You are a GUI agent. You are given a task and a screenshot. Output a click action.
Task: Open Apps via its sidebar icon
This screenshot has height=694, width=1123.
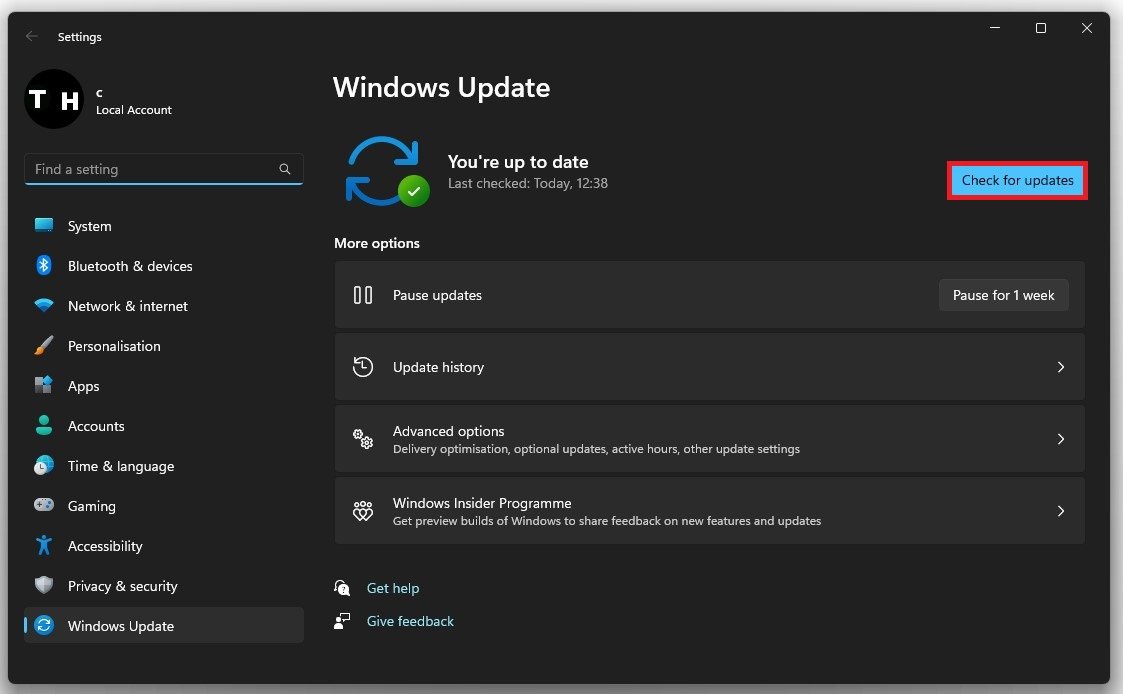point(43,386)
